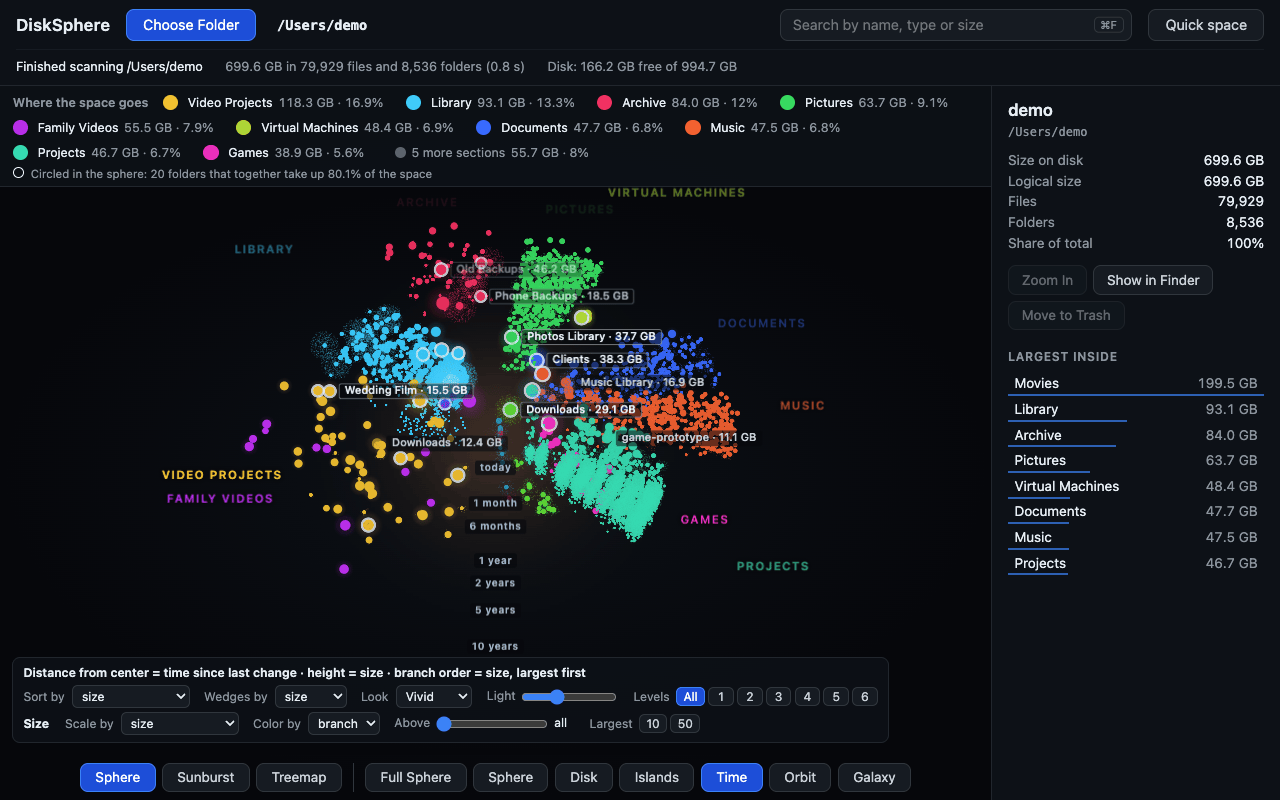Click the ⌘F shortcut badge in search
Screen dimensions: 1280x800
point(1108,25)
